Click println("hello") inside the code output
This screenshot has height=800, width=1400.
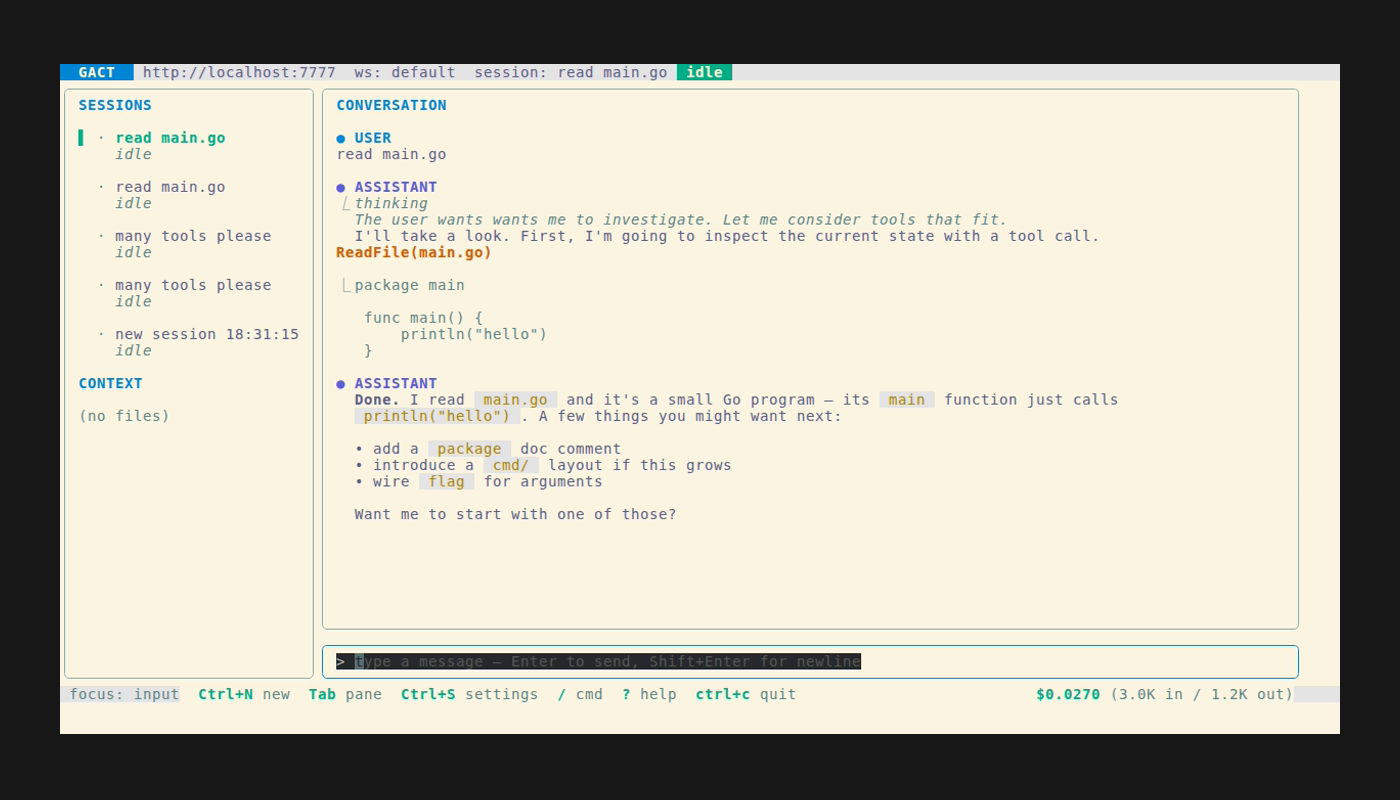point(474,334)
